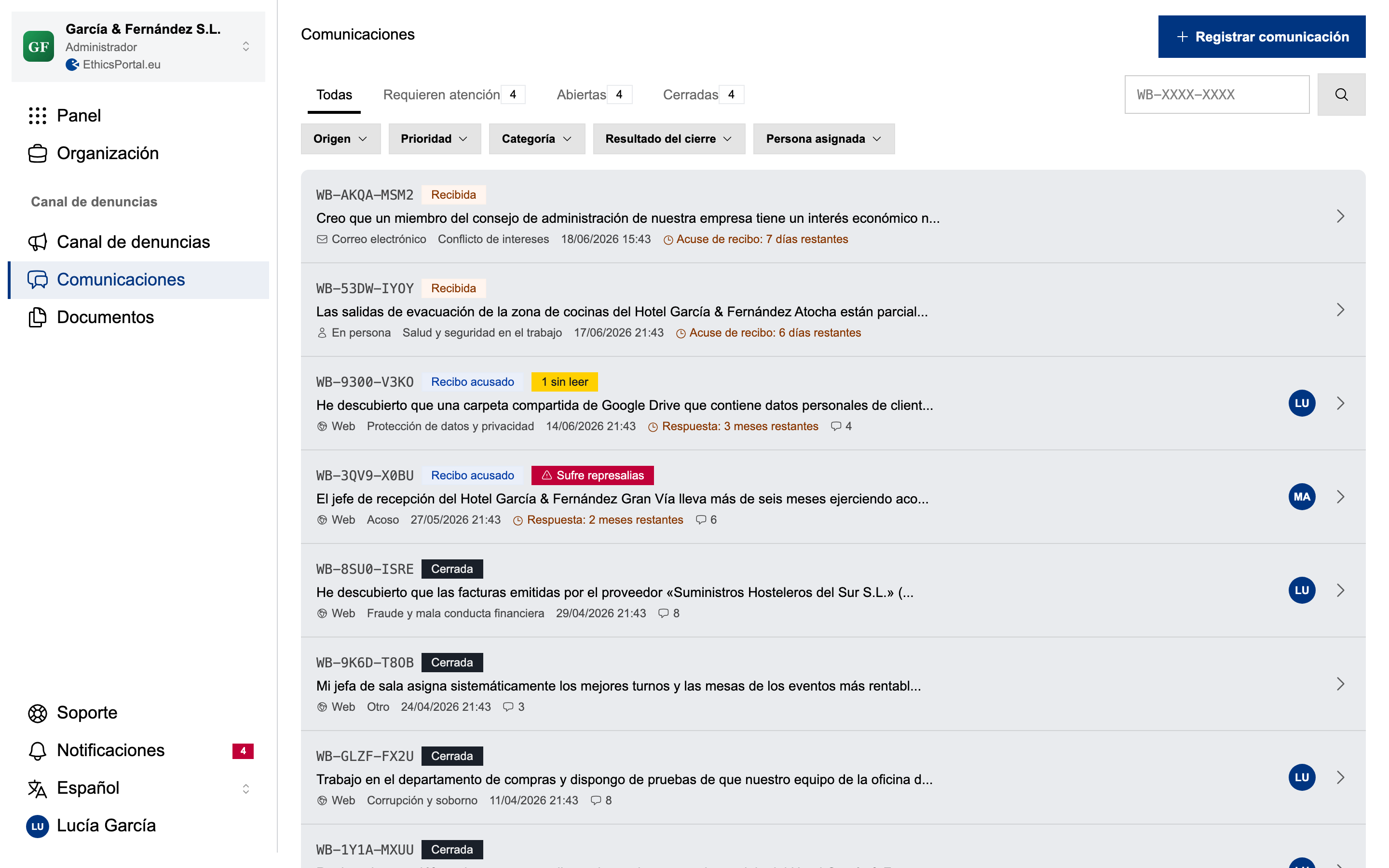Open chevron for WB-53DW-IY0Y row
The width and height of the screenshot is (1389, 868).
tap(1340, 310)
